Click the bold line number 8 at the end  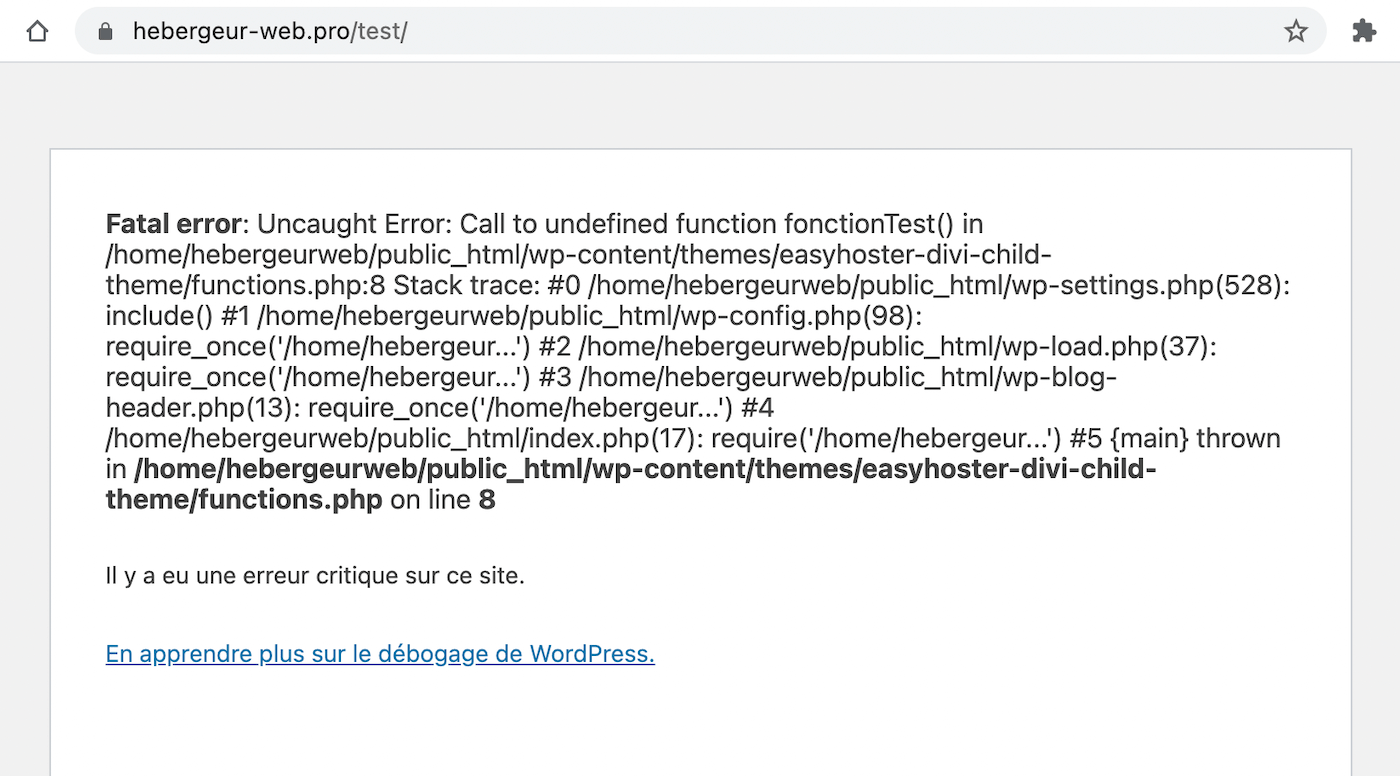coord(487,500)
